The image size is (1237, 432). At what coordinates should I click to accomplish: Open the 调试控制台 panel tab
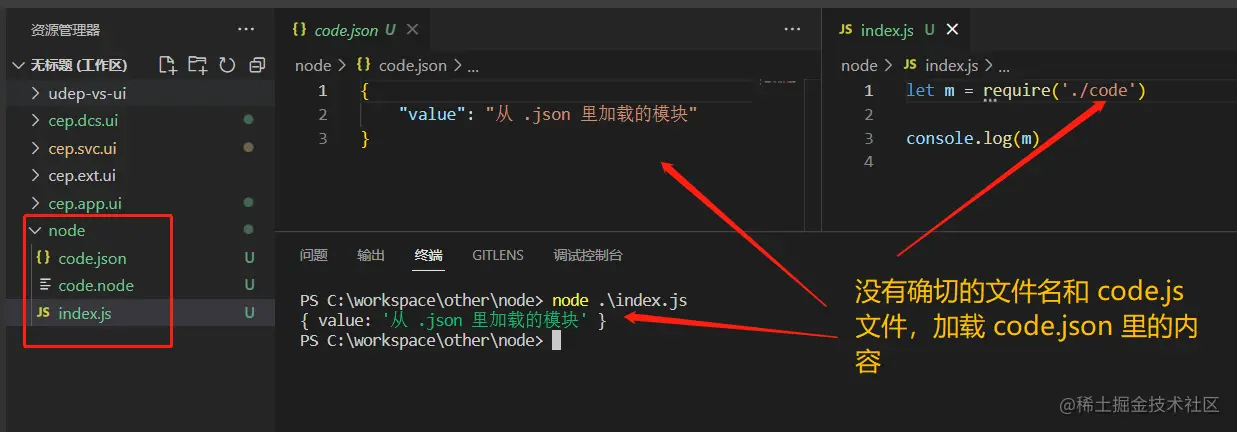click(588, 255)
